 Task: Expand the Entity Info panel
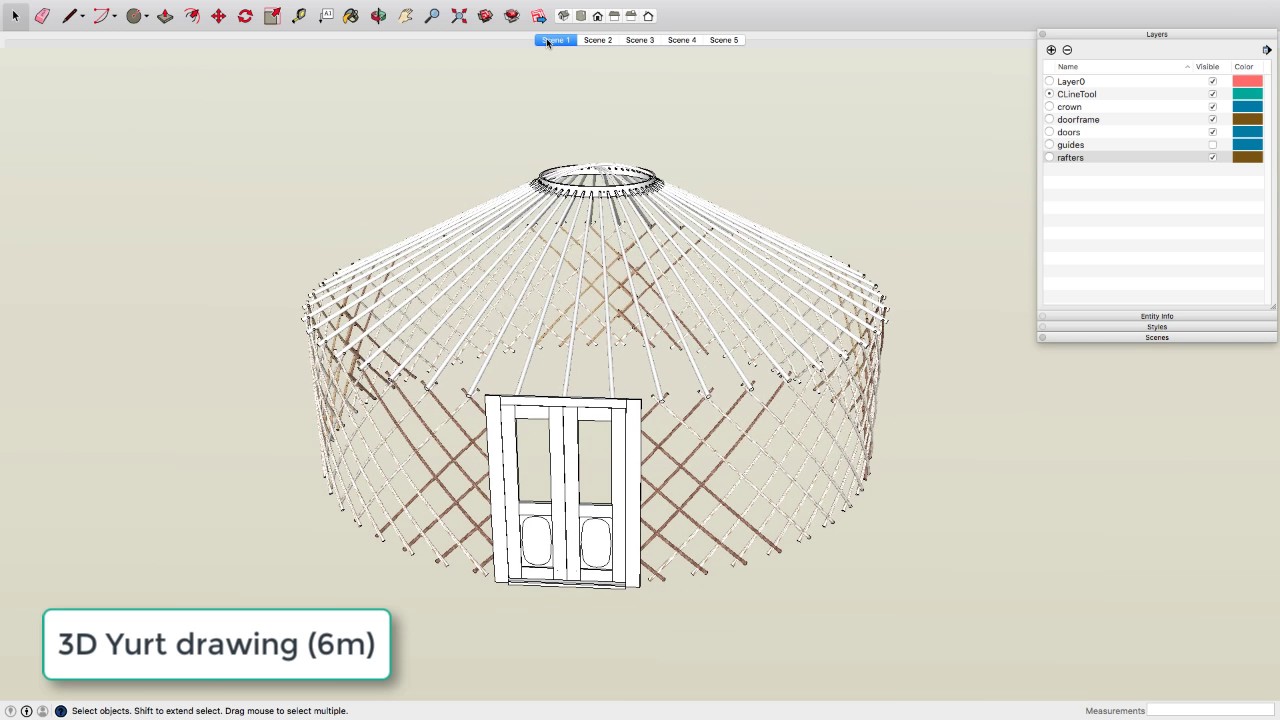(1156, 316)
